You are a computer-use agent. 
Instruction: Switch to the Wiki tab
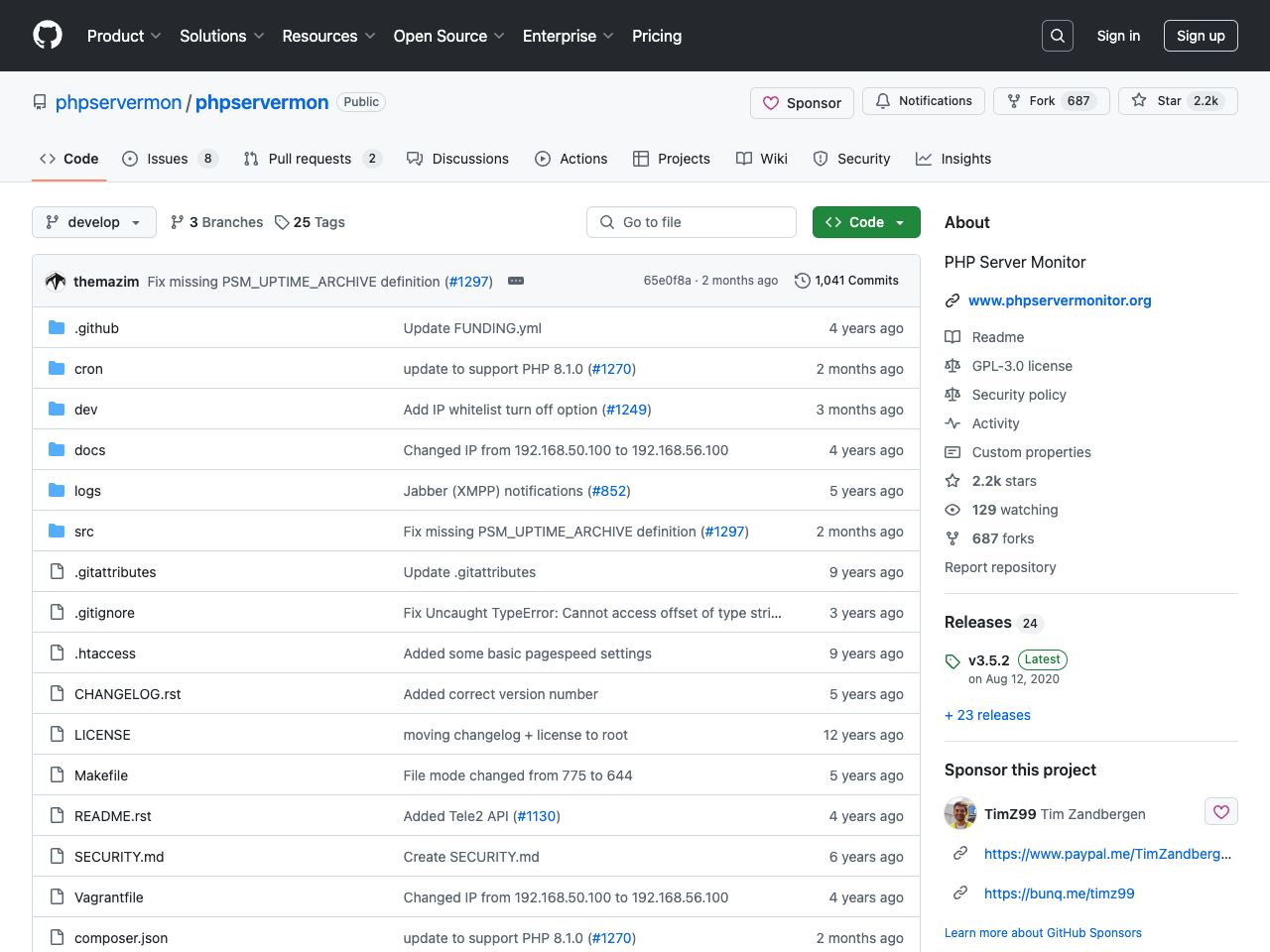point(762,159)
